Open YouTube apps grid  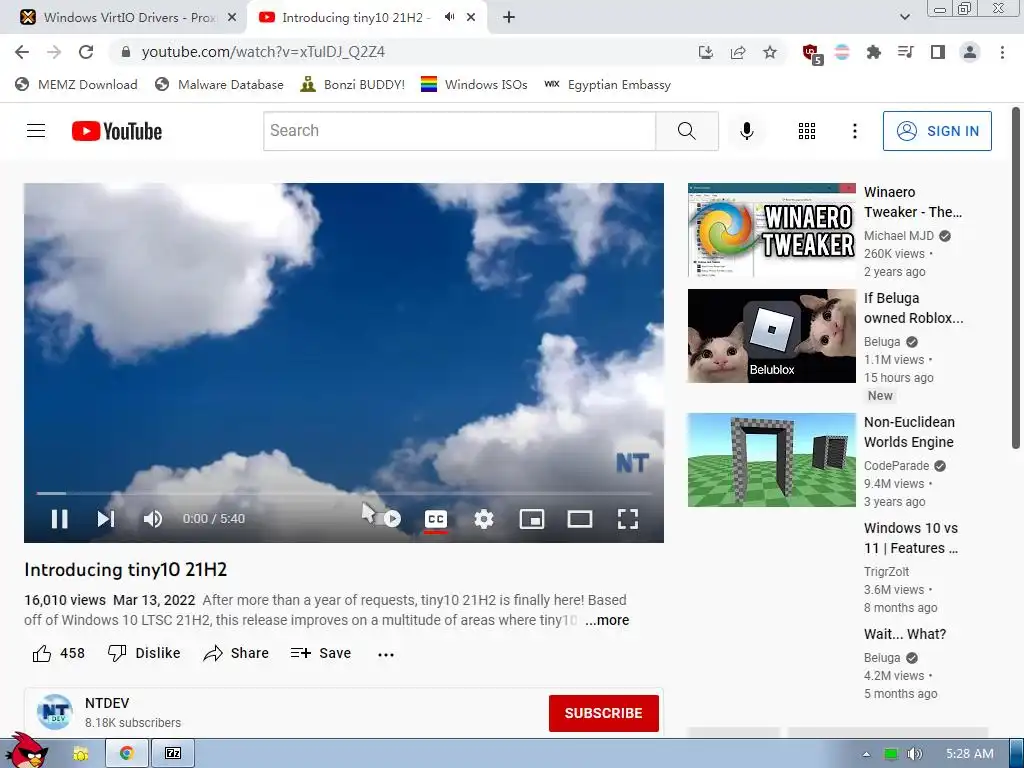[807, 131]
